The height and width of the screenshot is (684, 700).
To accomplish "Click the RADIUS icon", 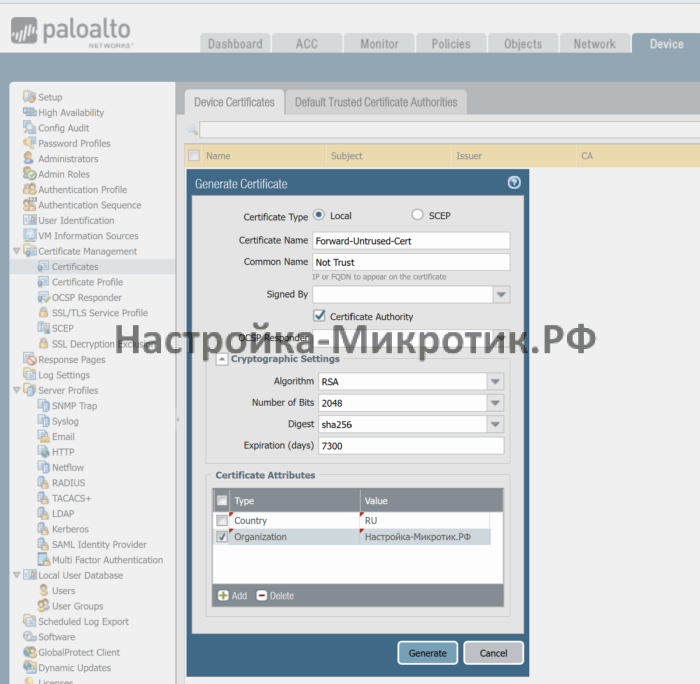I will pyautogui.click(x=43, y=482).
